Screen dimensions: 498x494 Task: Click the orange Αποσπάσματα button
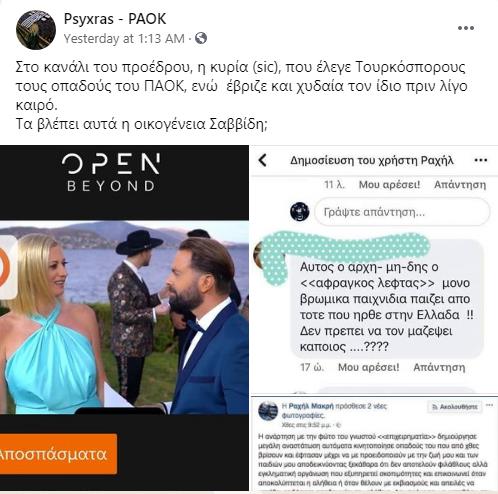click(57, 454)
